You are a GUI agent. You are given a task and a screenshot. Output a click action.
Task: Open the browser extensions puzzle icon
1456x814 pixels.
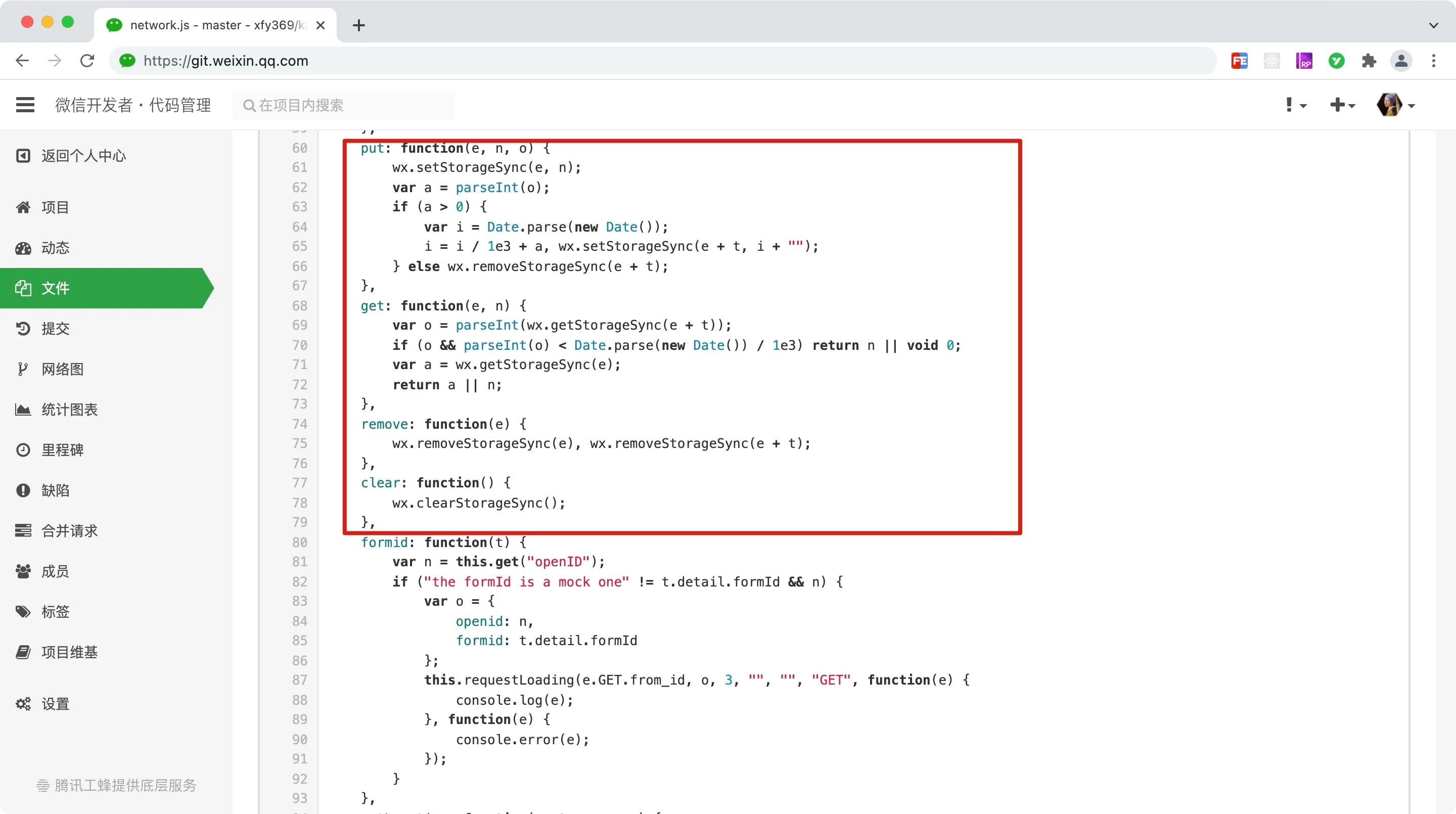coord(1369,61)
